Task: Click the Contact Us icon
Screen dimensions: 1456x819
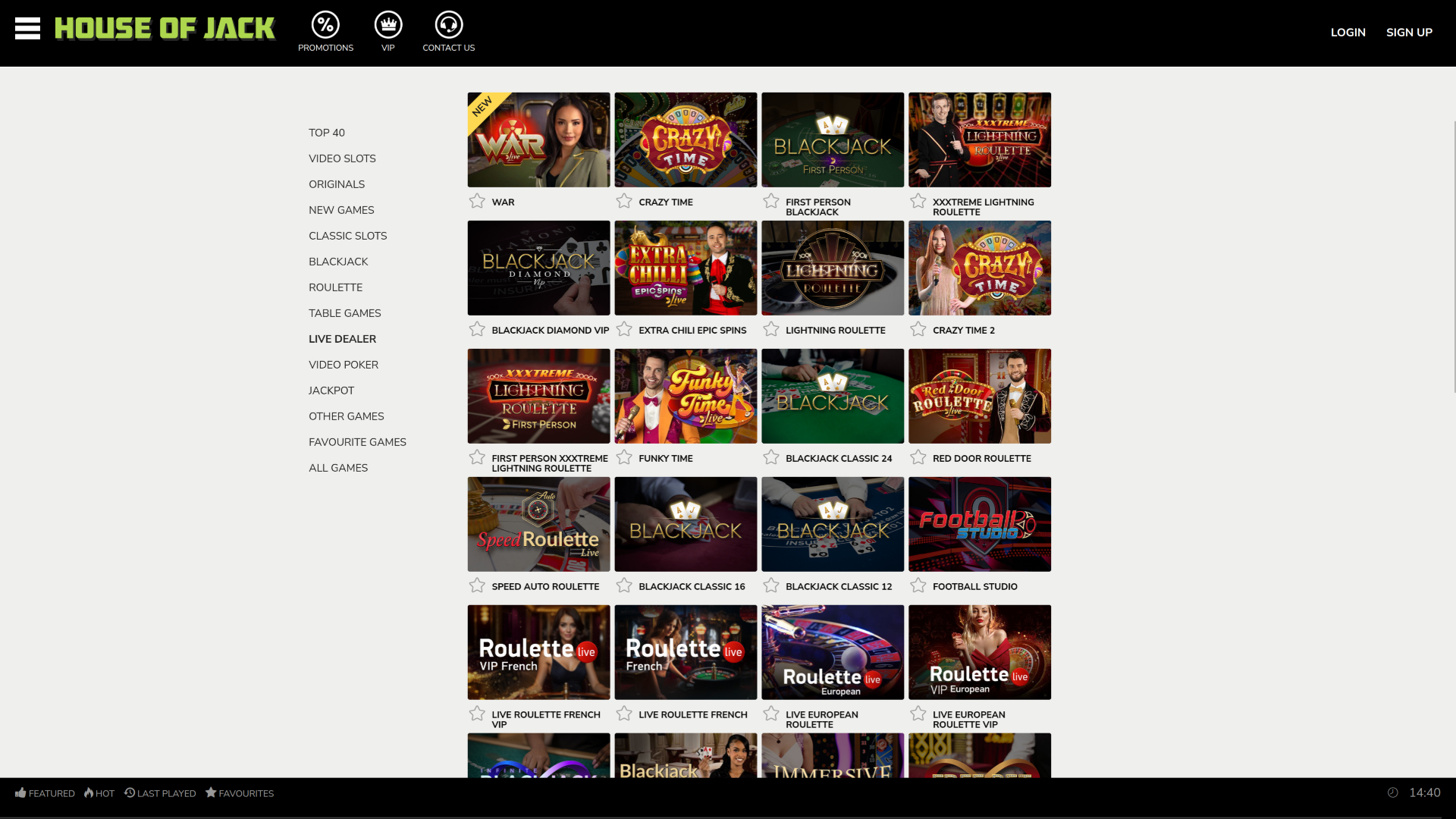Action: tap(448, 24)
